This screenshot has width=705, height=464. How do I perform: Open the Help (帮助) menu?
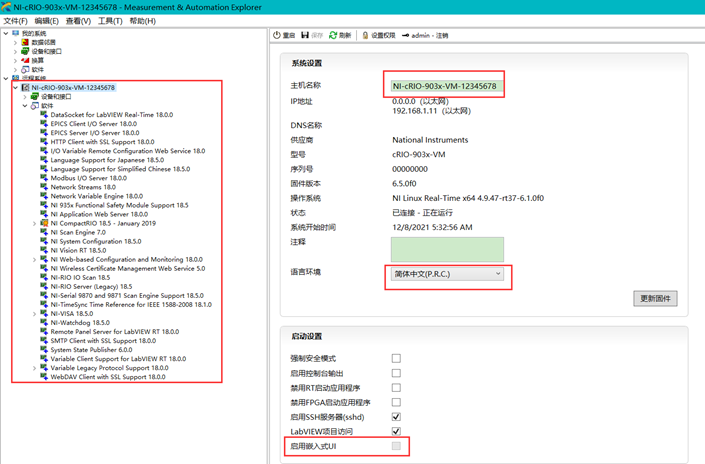143,21
